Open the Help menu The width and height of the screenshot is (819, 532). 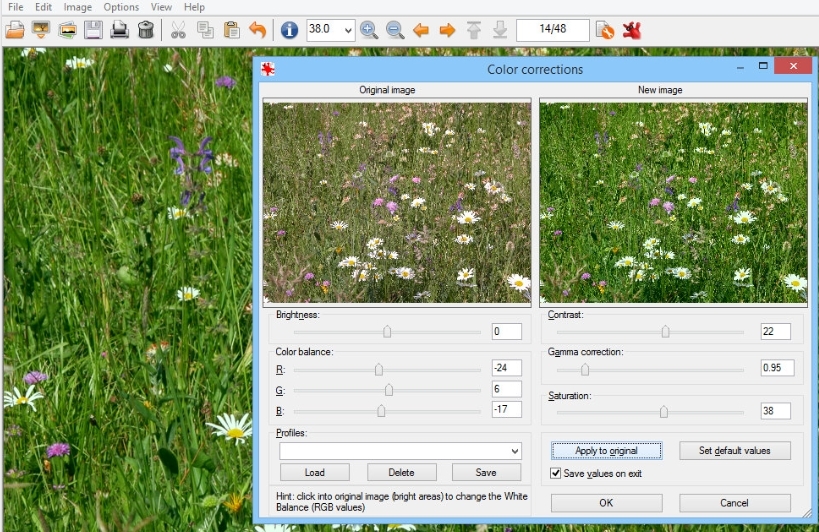click(194, 7)
